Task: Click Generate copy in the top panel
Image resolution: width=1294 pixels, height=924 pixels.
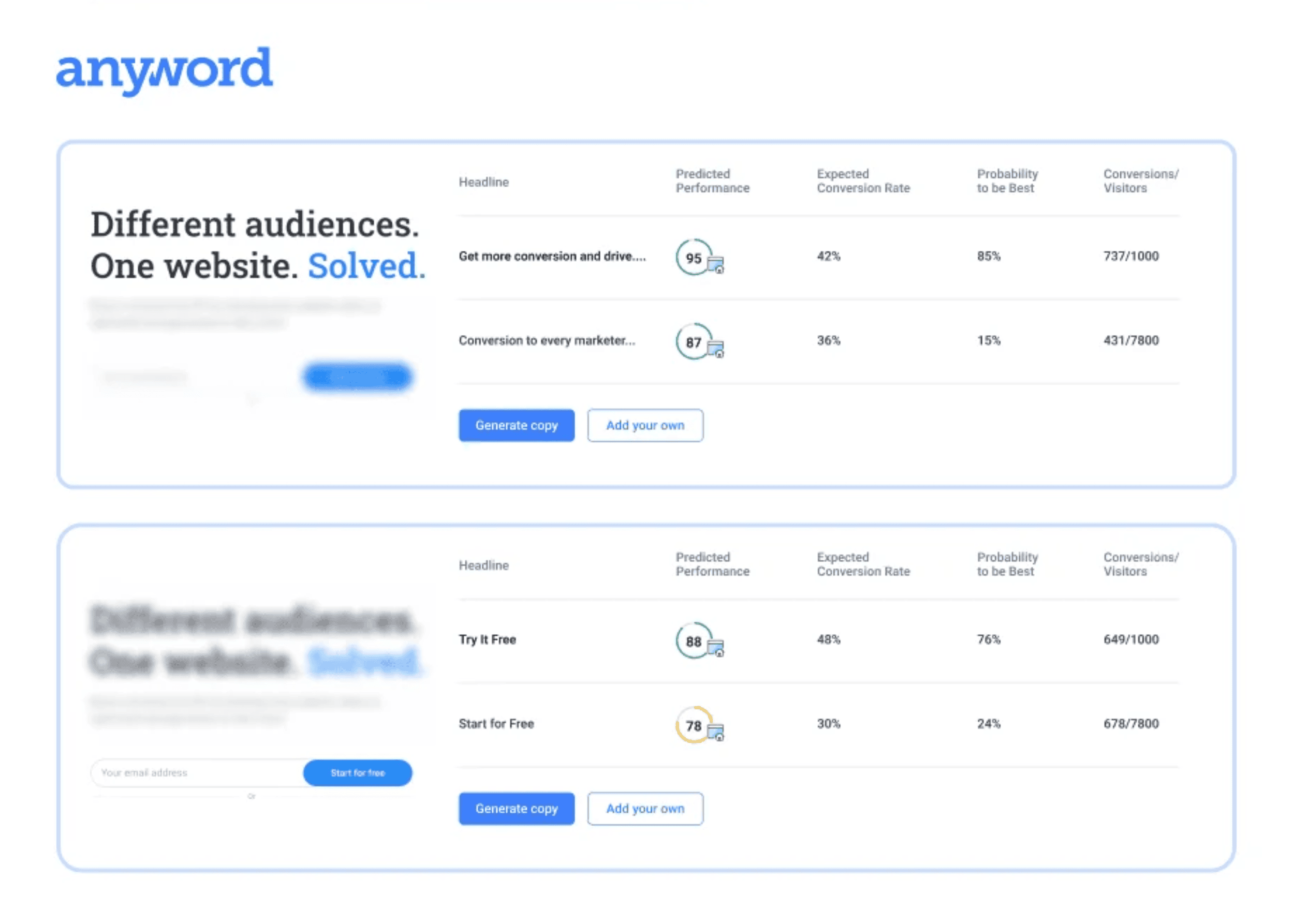Action: coord(516,426)
